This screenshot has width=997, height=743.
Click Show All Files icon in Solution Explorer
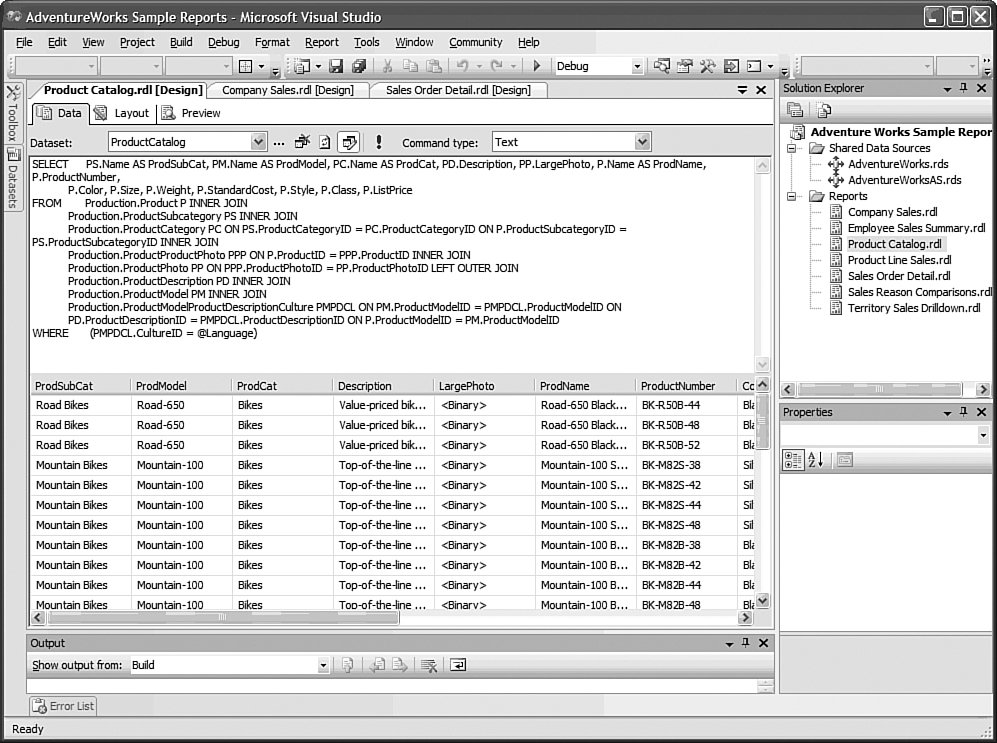(824, 111)
